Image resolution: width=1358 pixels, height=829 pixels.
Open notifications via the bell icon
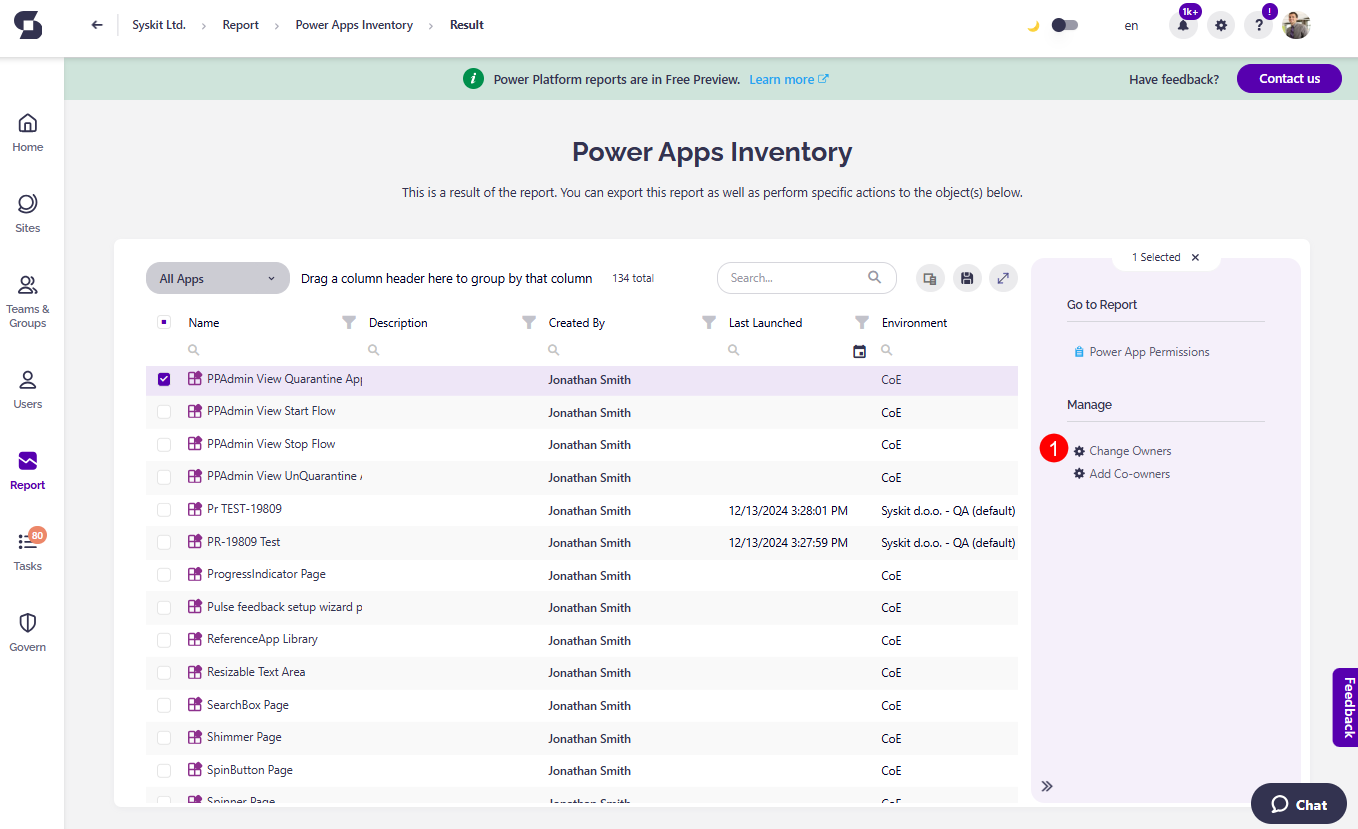1183,25
